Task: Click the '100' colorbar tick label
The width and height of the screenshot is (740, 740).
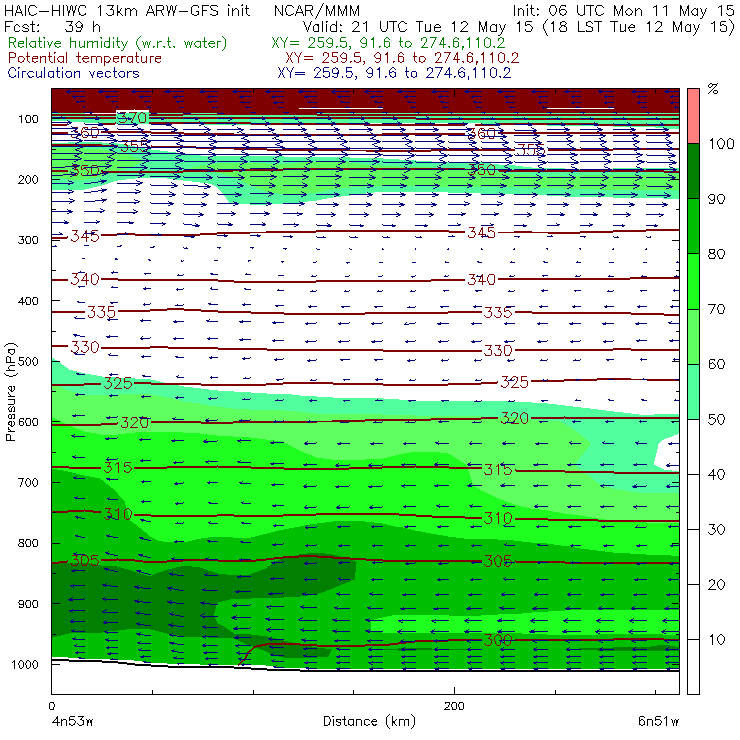Action: [722, 144]
